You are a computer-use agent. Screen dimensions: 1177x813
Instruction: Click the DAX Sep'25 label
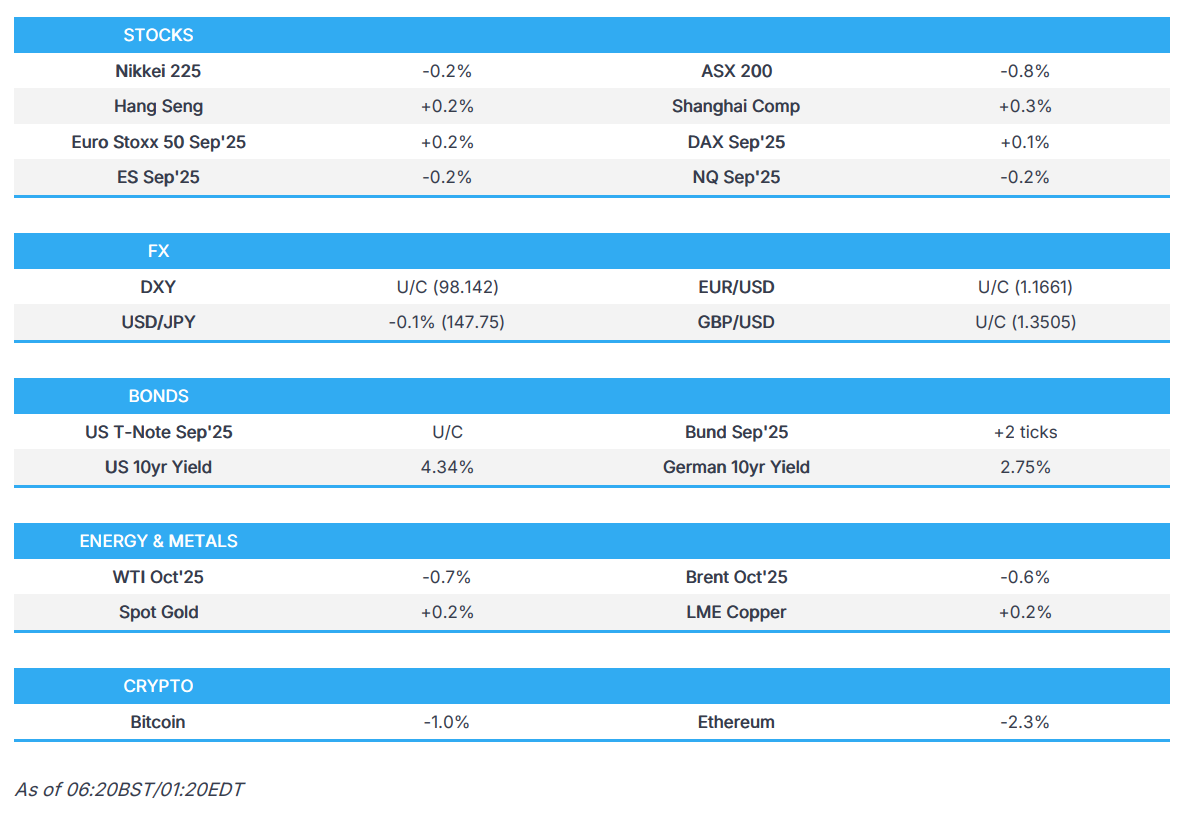(x=736, y=142)
